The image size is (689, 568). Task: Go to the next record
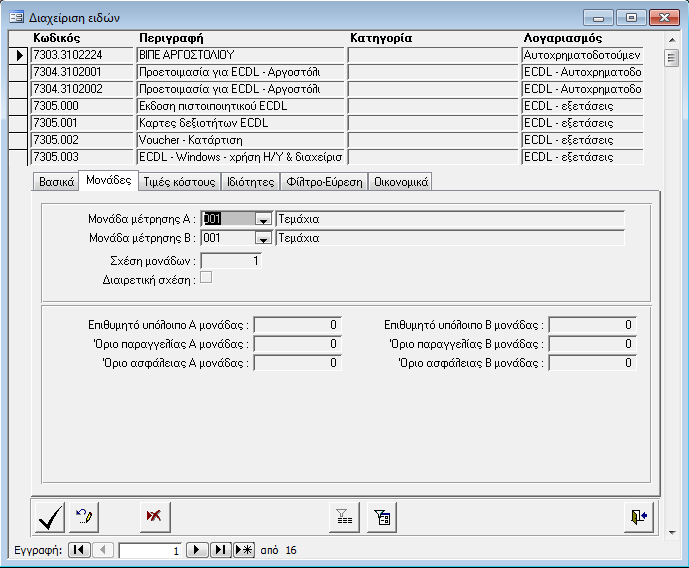pyautogui.click(x=197, y=550)
